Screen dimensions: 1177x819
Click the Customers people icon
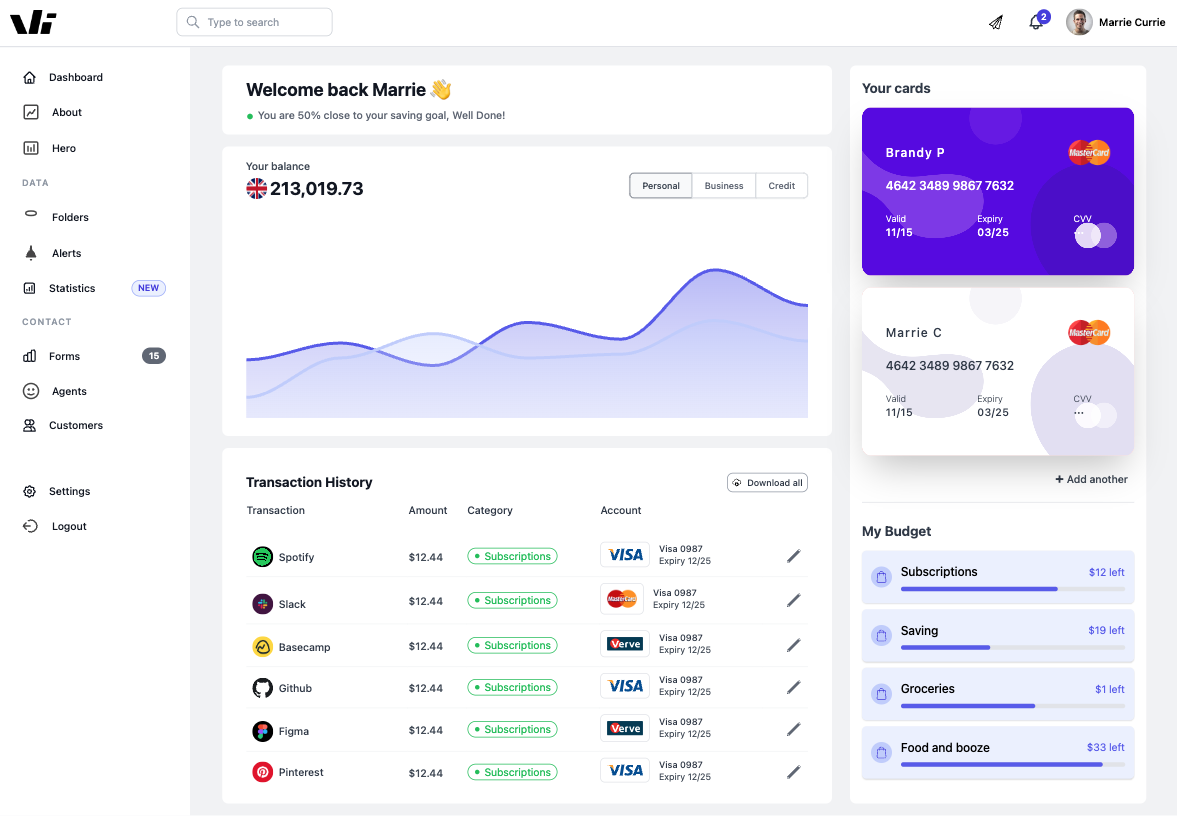pos(30,426)
